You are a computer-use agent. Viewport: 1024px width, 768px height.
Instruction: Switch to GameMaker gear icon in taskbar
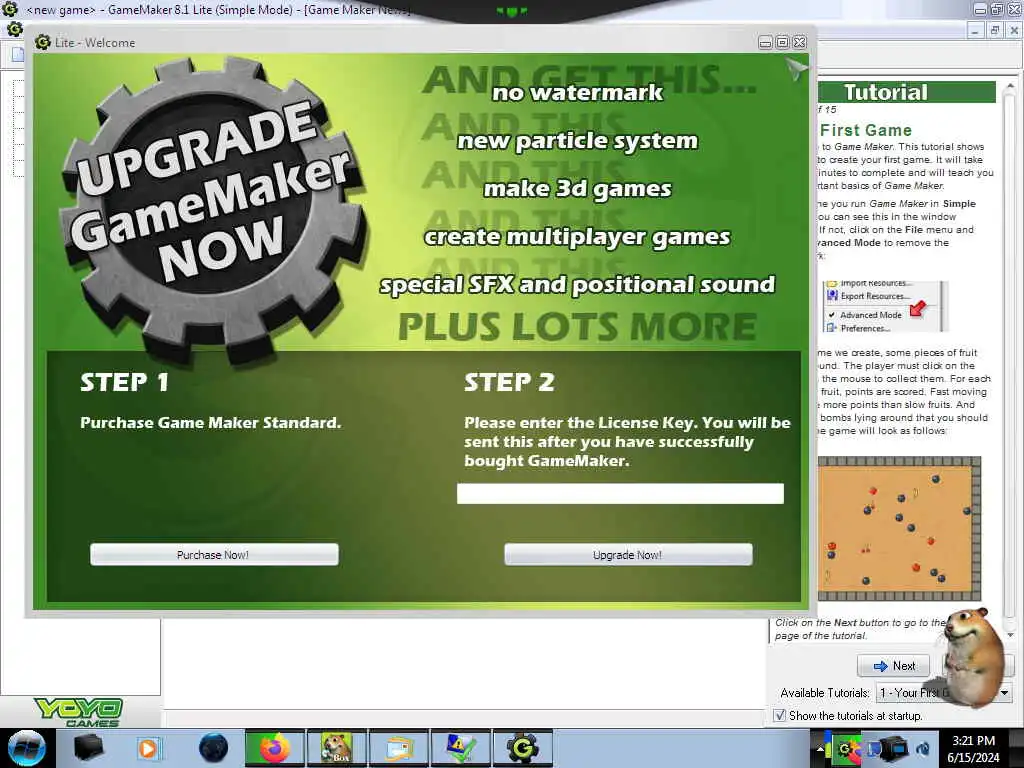[x=523, y=748]
